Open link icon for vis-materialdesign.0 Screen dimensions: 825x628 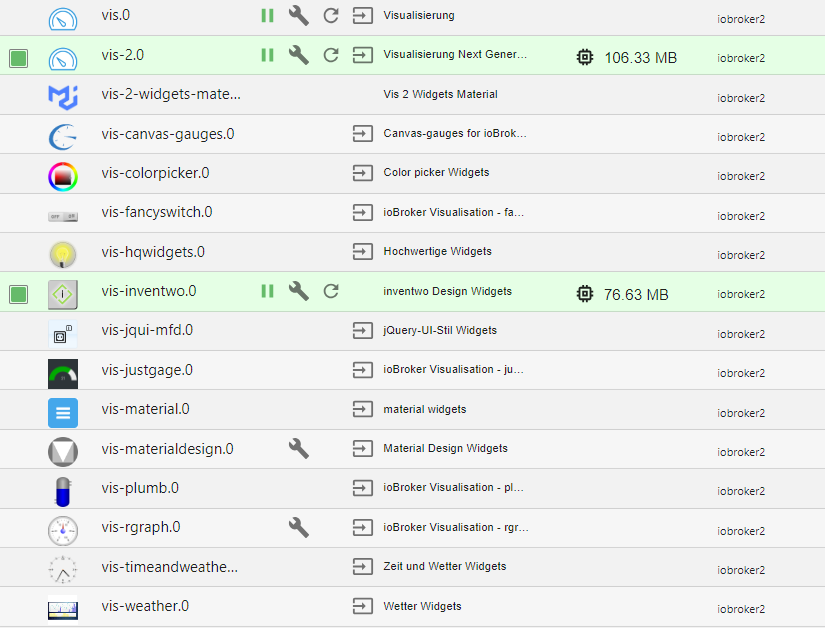pos(363,448)
